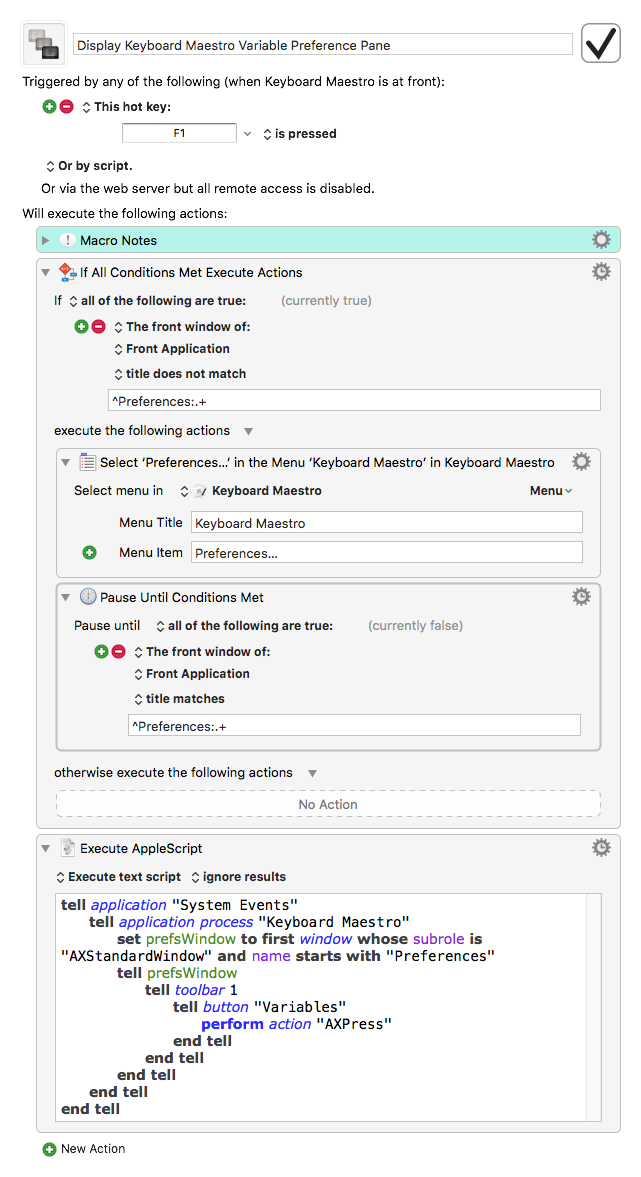
Task: Add a condition to Pause Until action
Action: [101, 652]
